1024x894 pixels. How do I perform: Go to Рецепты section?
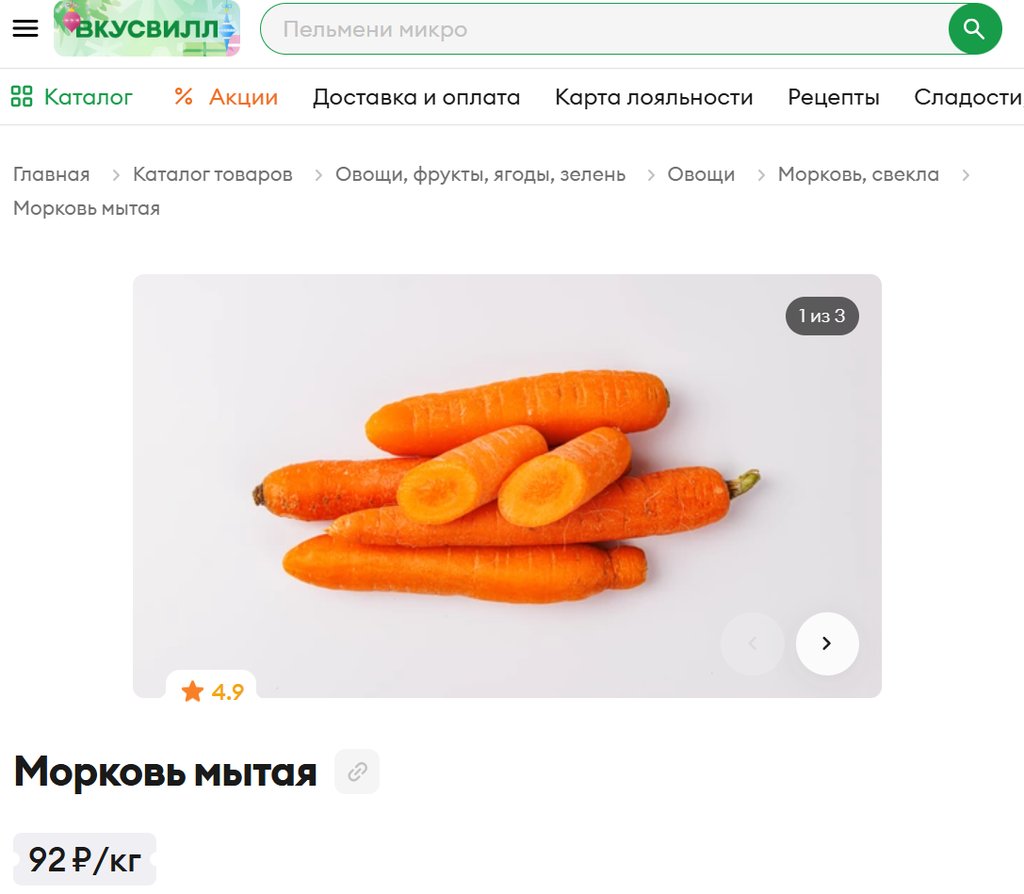point(833,97)
